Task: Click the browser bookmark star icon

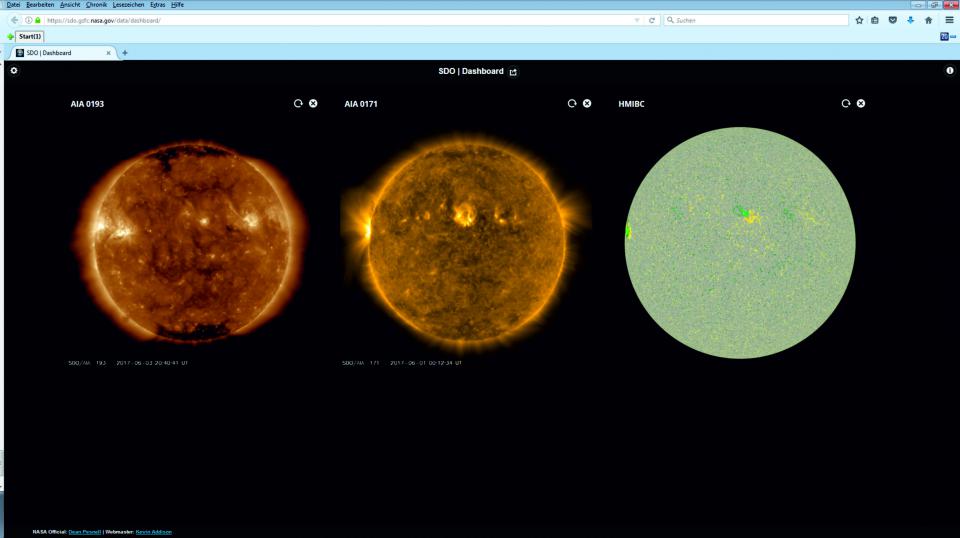Action: [859, 20]
